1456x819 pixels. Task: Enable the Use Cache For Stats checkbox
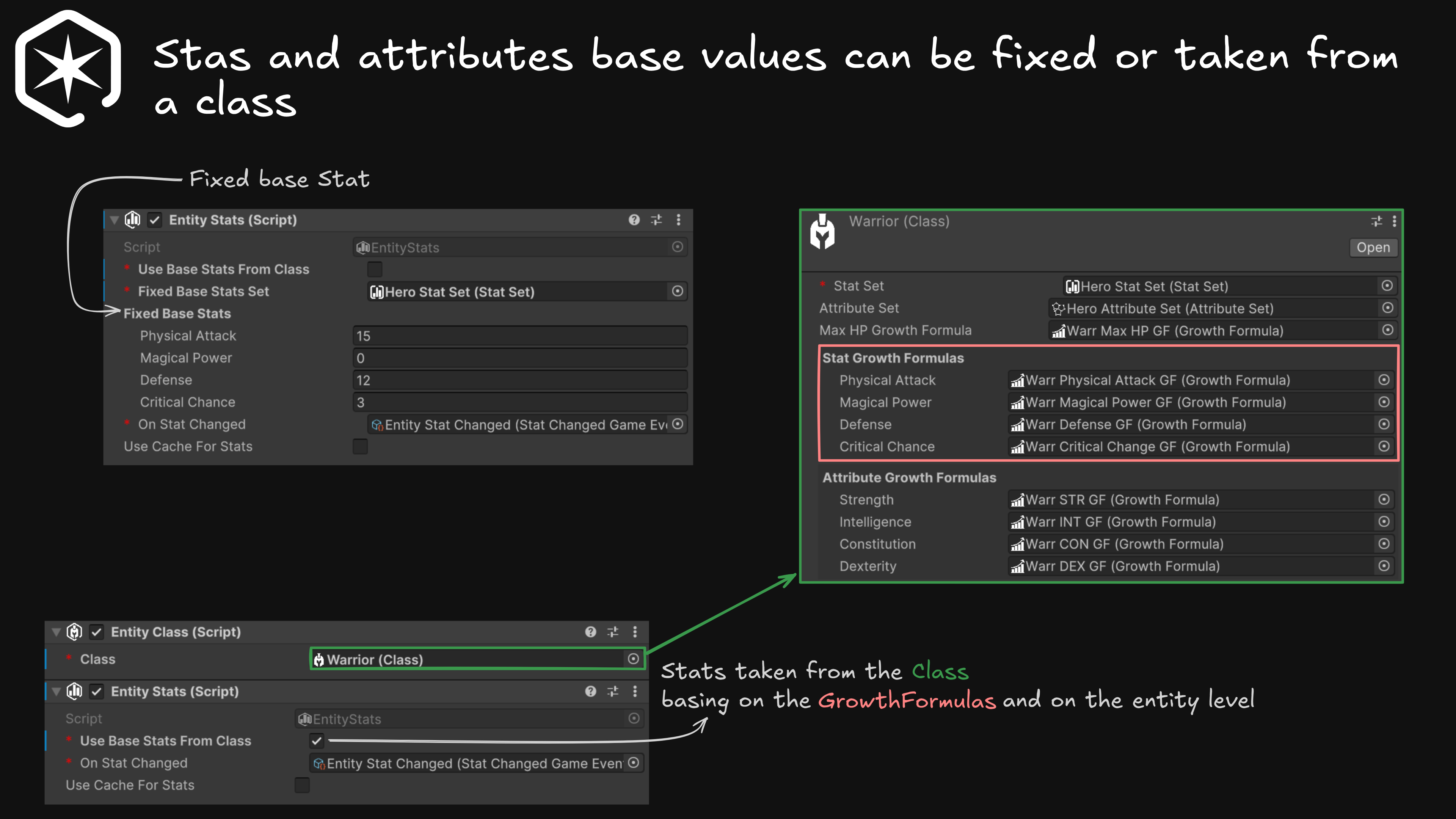pos(360,446)
